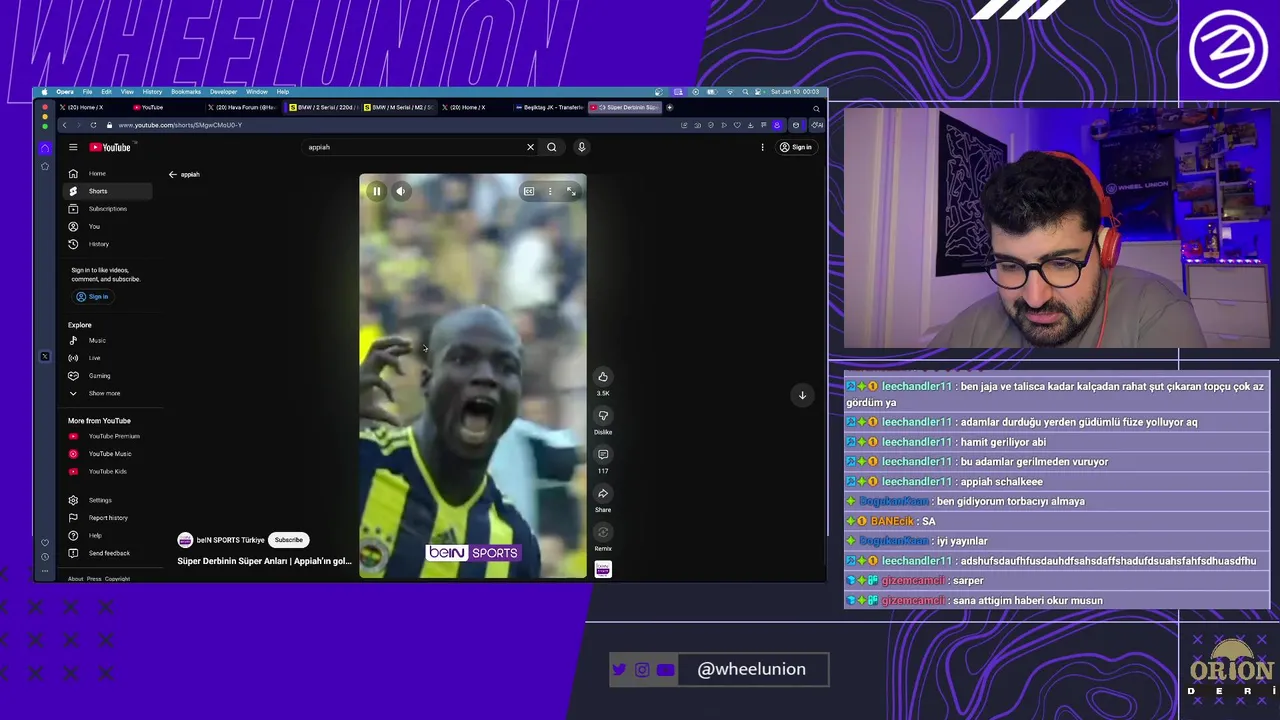This screenshot has height=720, width=1280.
Task: Go to next Short with down arrow
Action: pos(802,395)
